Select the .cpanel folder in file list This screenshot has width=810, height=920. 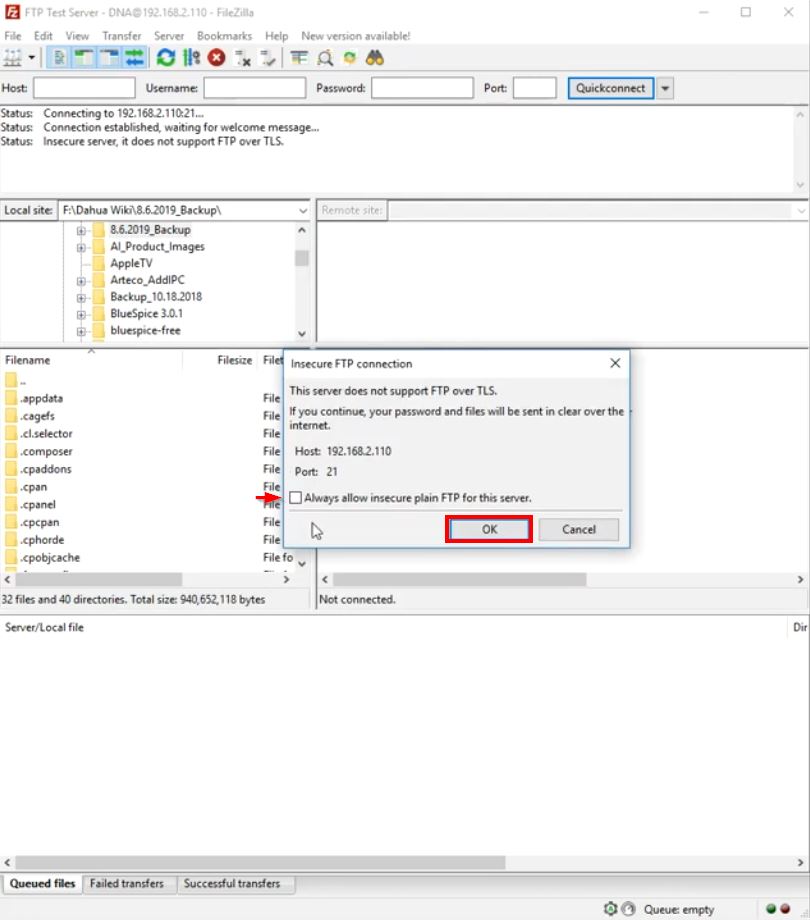pyautogui.click(x=38, y=504)
